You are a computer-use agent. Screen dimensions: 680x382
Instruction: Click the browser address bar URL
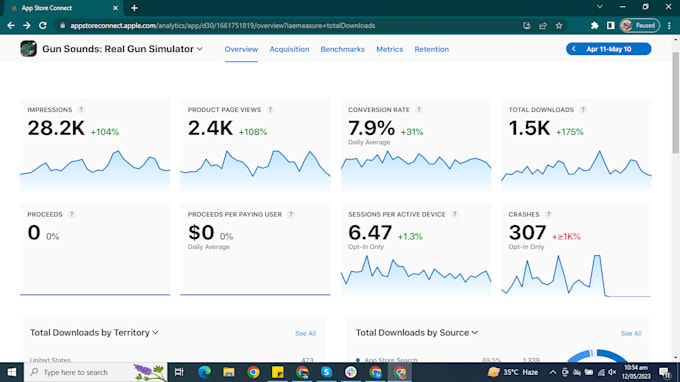222,26
